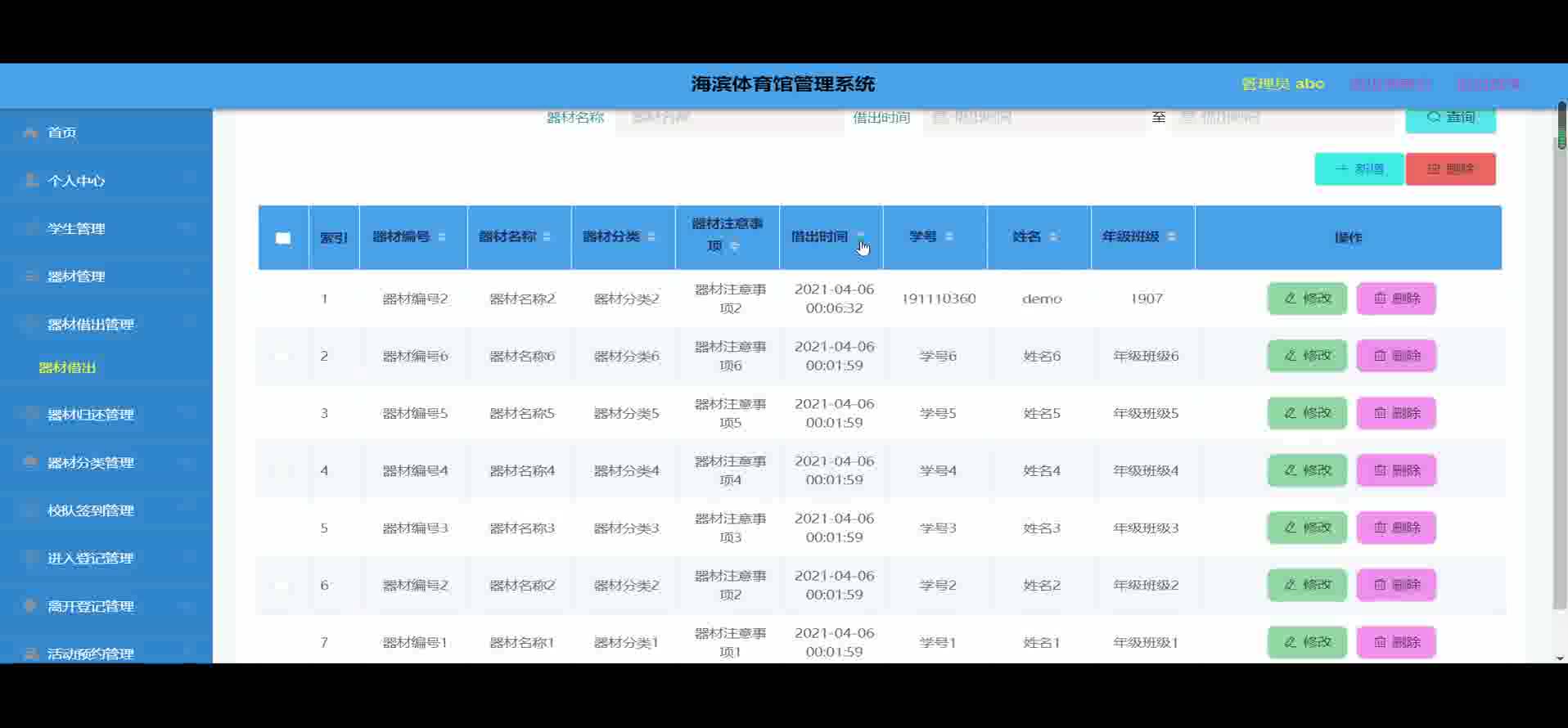Click 修改 for row 学号2
This screenshot has height=728, width=1568.
pyautogui.click(x=1307, y=585)
